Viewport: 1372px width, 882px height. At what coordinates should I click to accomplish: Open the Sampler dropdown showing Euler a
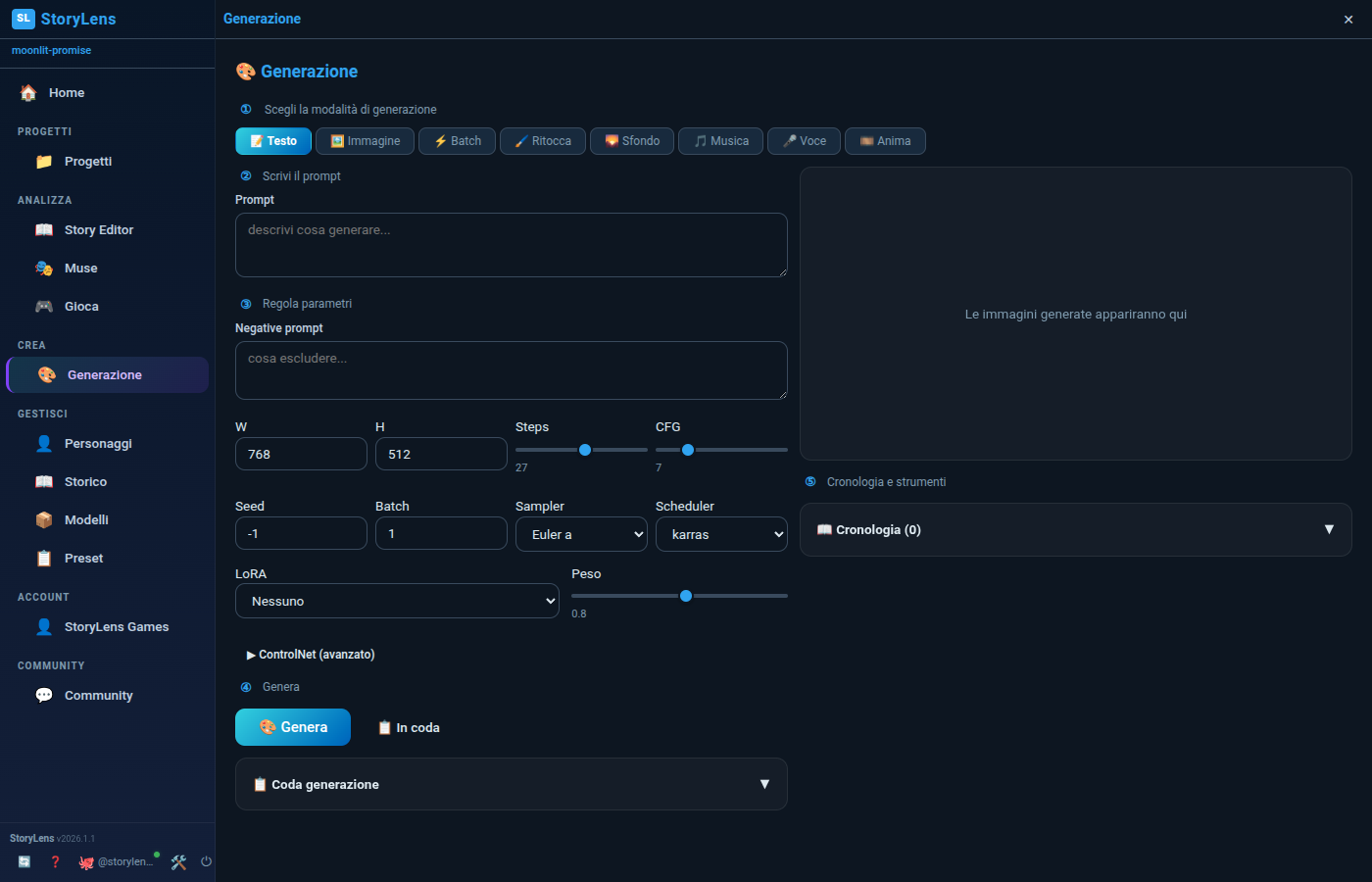click(581, 534)
